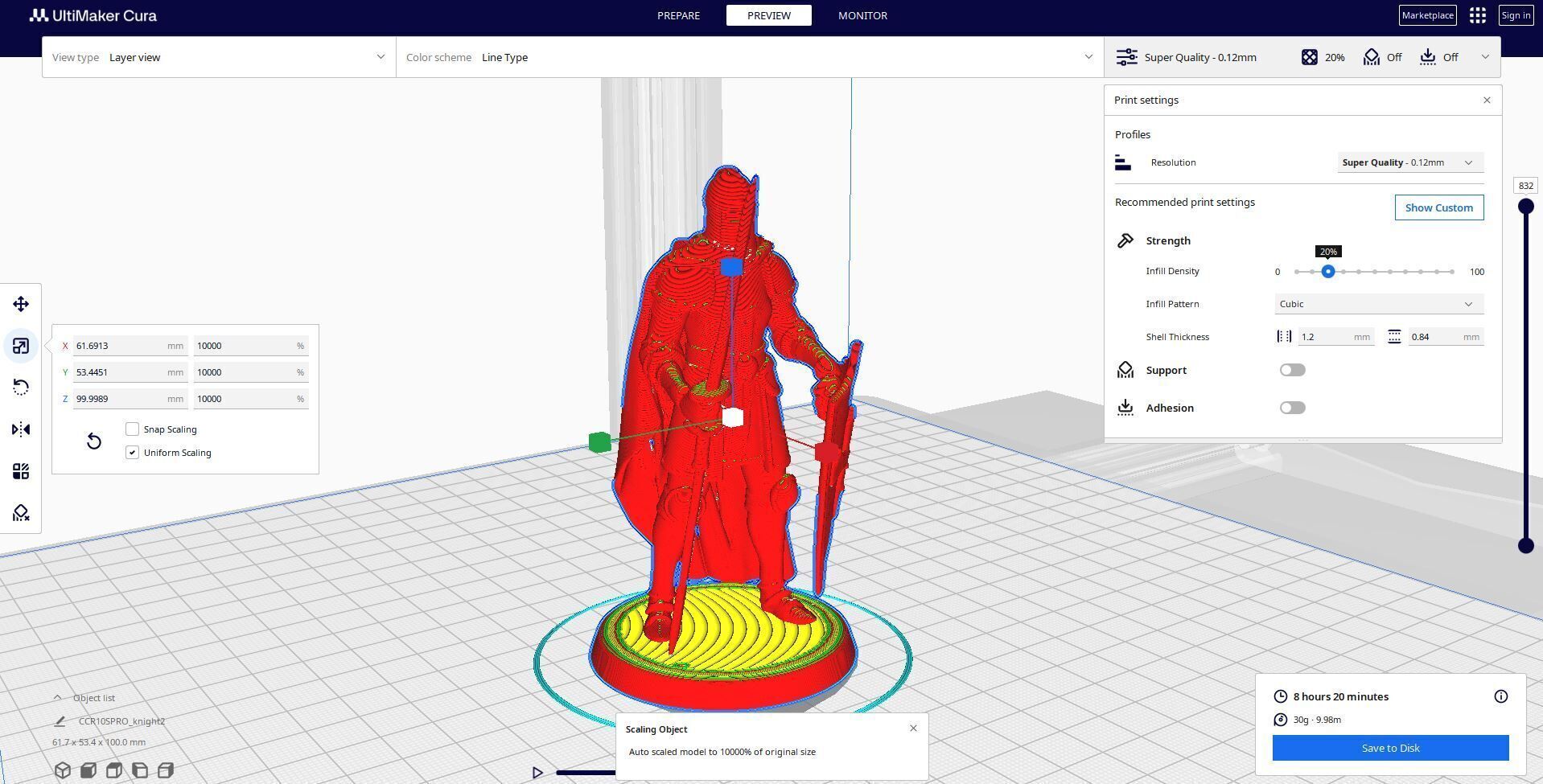1543x784 pixels.
Task: Click the simulation path progress bar
Action: click(586, 773)
